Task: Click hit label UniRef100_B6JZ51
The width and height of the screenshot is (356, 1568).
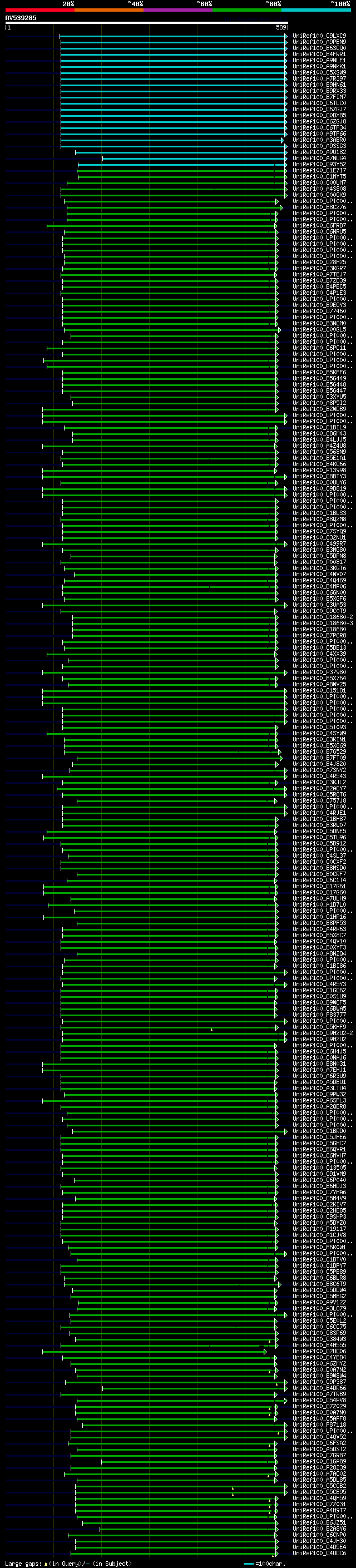Action: (319, 1523)
